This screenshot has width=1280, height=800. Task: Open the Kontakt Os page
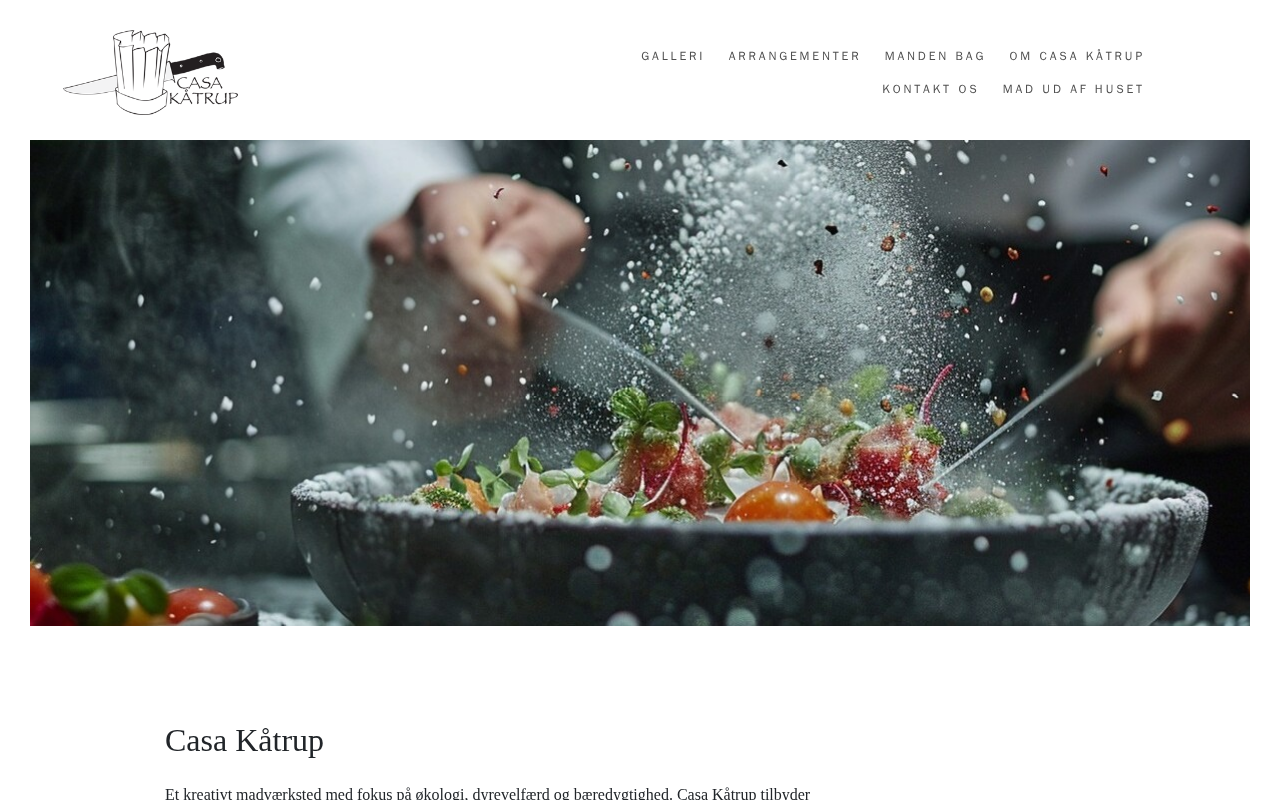point(930,89)
